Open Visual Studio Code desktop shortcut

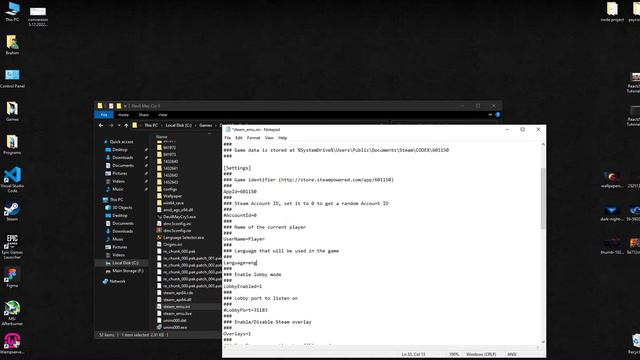pyautogui.click(x=12, y=180)
